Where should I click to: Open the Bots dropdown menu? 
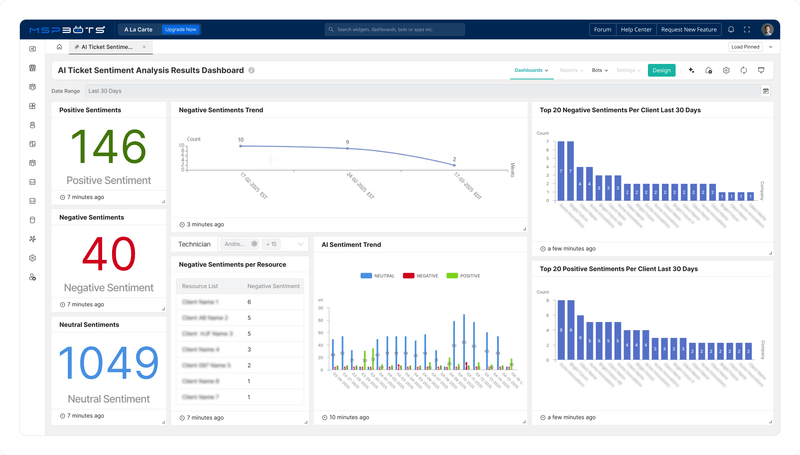click(600, 70)
